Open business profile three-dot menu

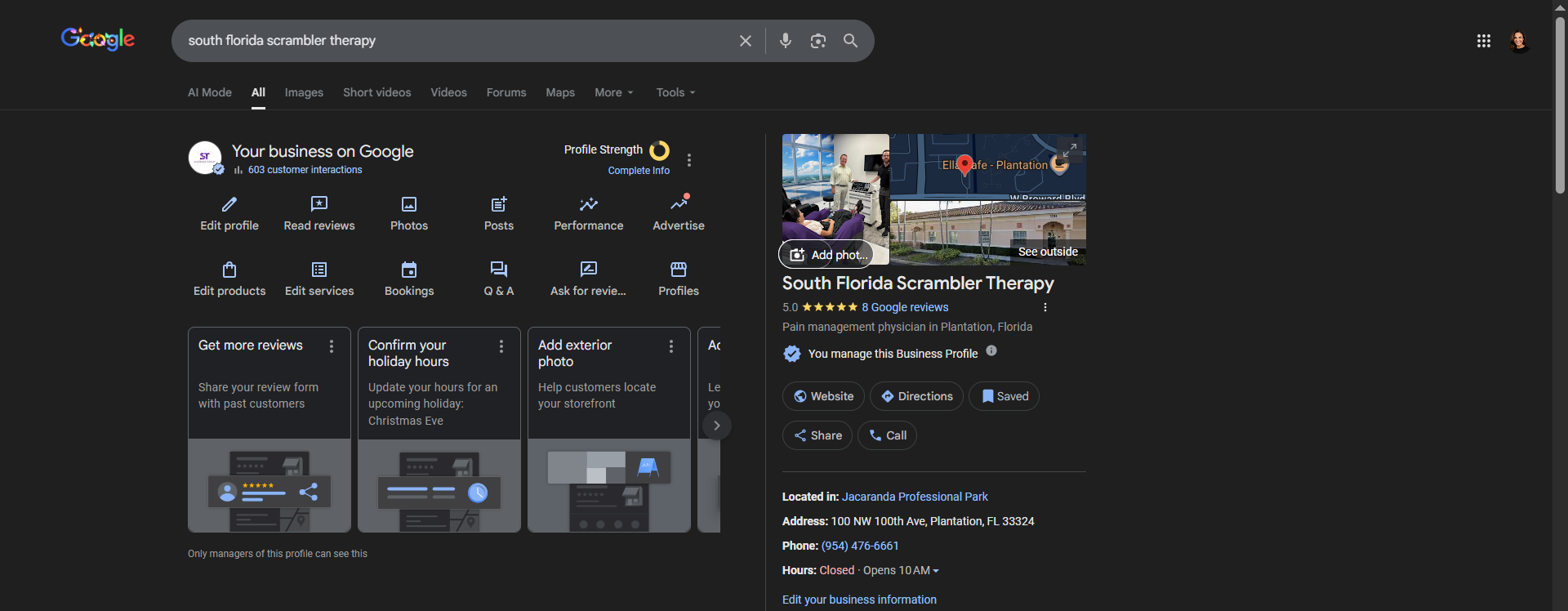click(689, 160)
